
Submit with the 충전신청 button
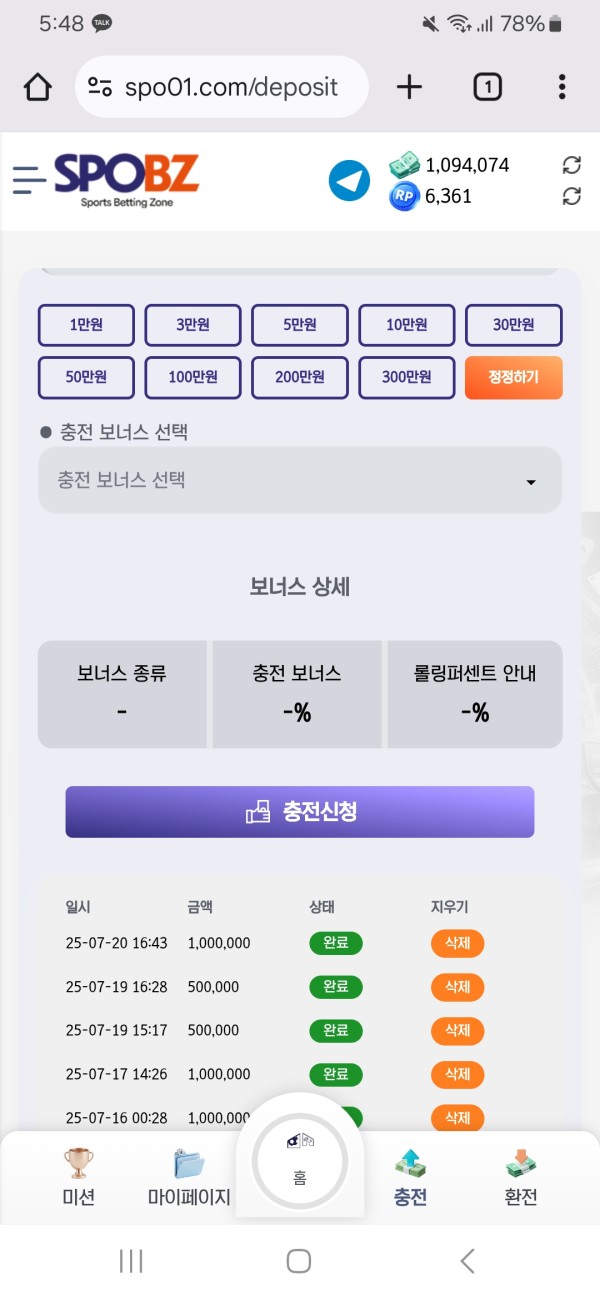tap(300, 811)
